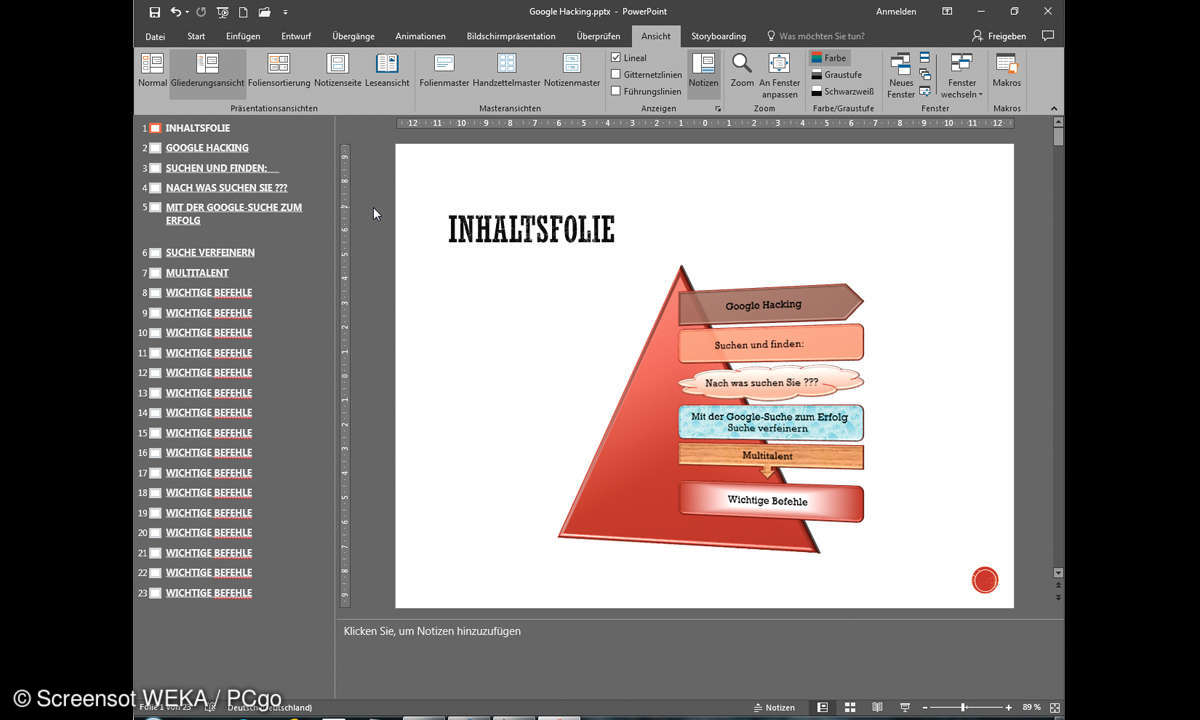Click Wichtige Befehle shape on slide
Image resolution: width=1200 pixels, height=720 pixels.
[x=770, y=501]
